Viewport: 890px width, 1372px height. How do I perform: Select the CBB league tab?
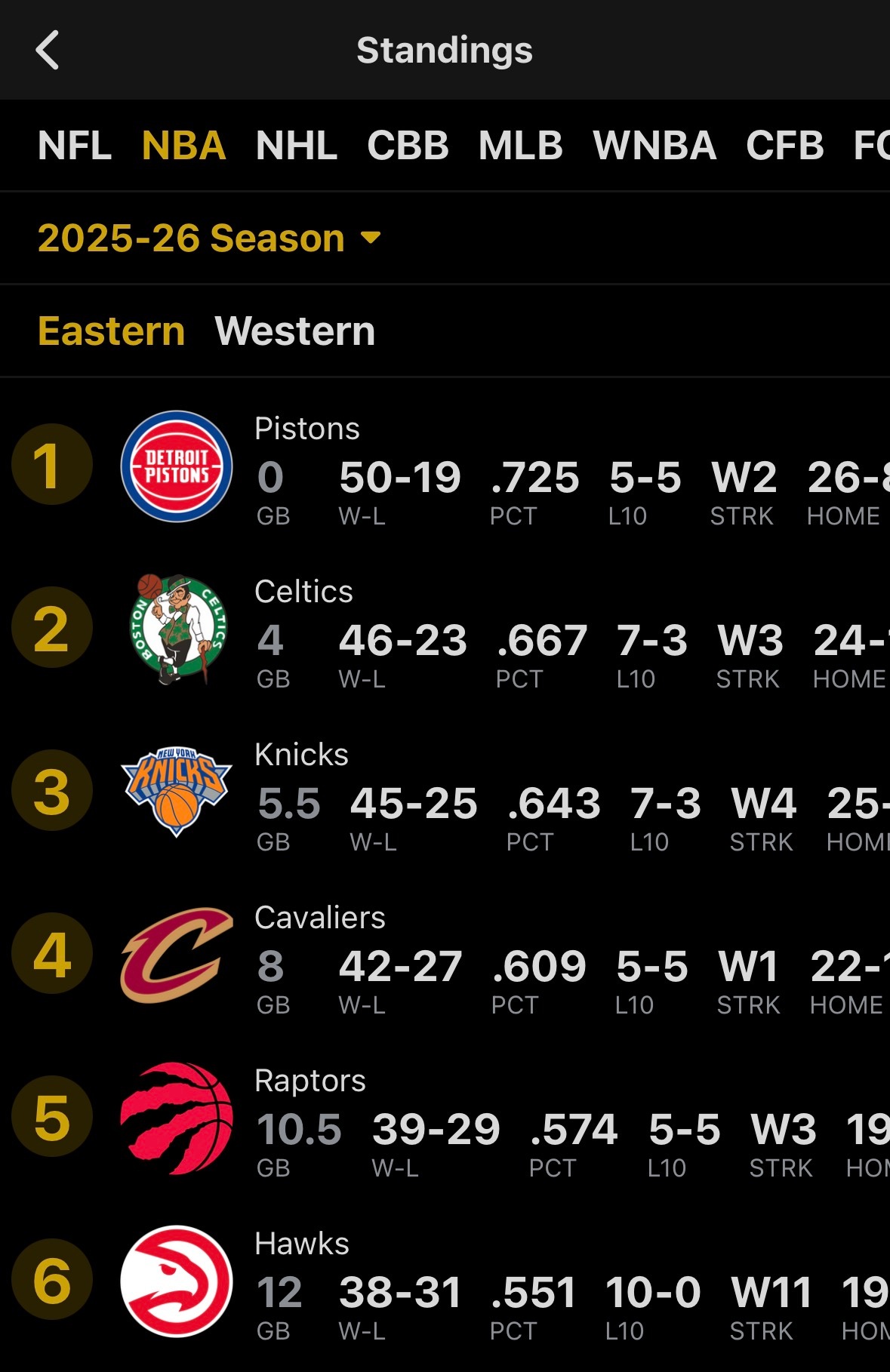pyautogui.click(x=408, y=146)
